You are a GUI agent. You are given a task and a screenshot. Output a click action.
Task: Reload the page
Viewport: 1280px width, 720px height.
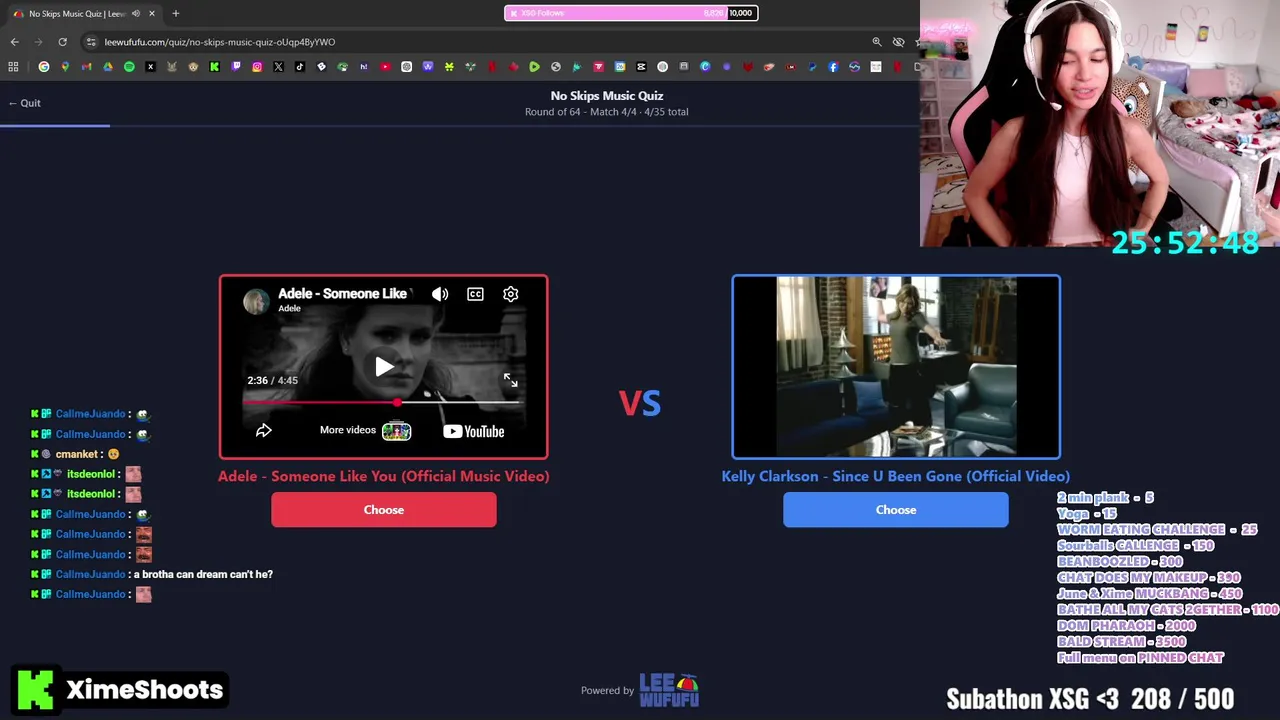pos(62,42)
